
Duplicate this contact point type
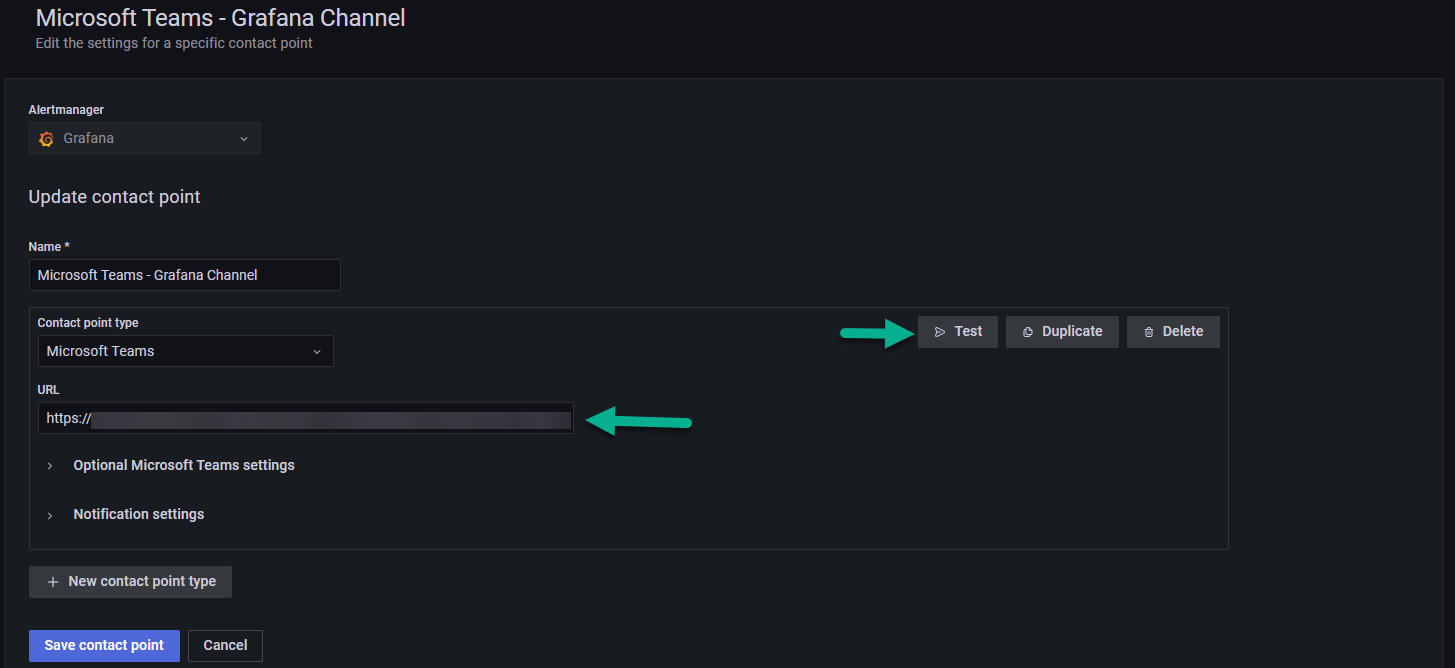1062,332
